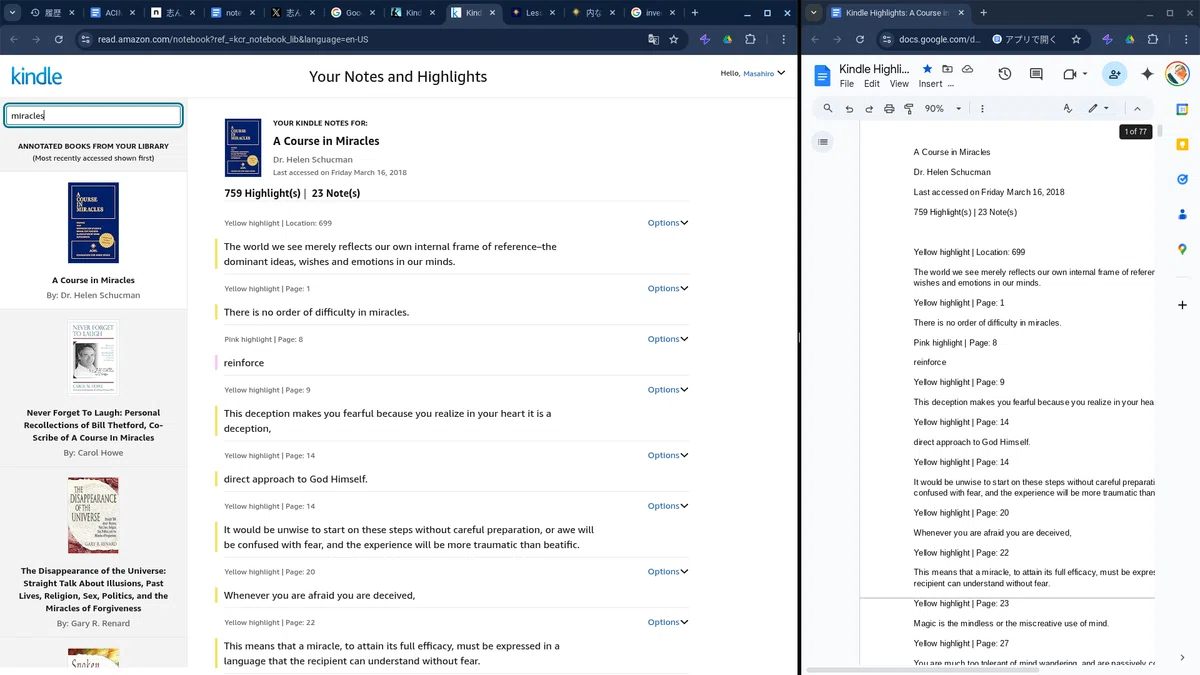The height and width of the screenshot is (675, 1200).
Task: Undo last edit in Docs
Action: point(849,108)
